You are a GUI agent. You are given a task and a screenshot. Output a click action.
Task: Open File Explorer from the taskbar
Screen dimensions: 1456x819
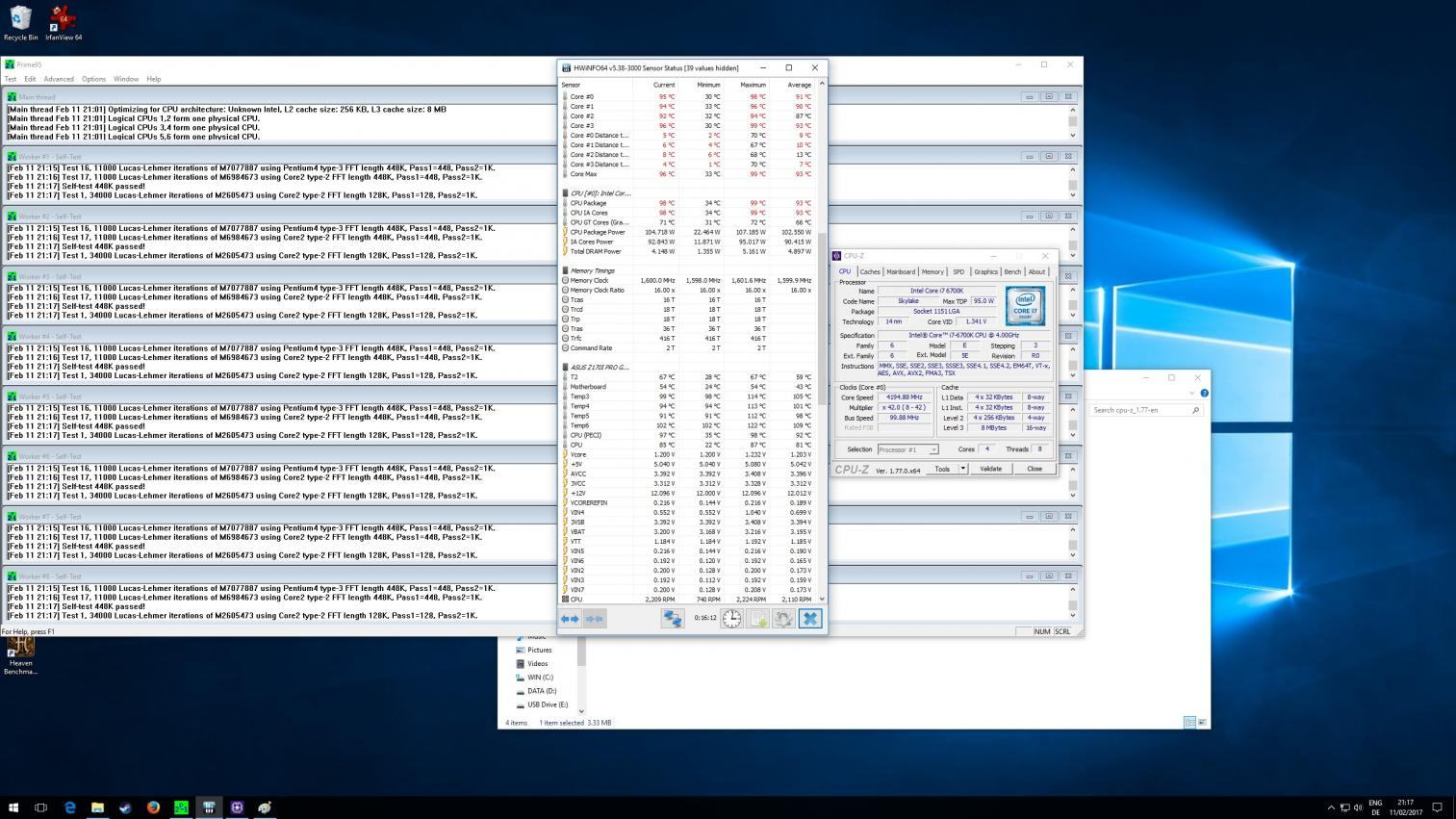[97, 807]
